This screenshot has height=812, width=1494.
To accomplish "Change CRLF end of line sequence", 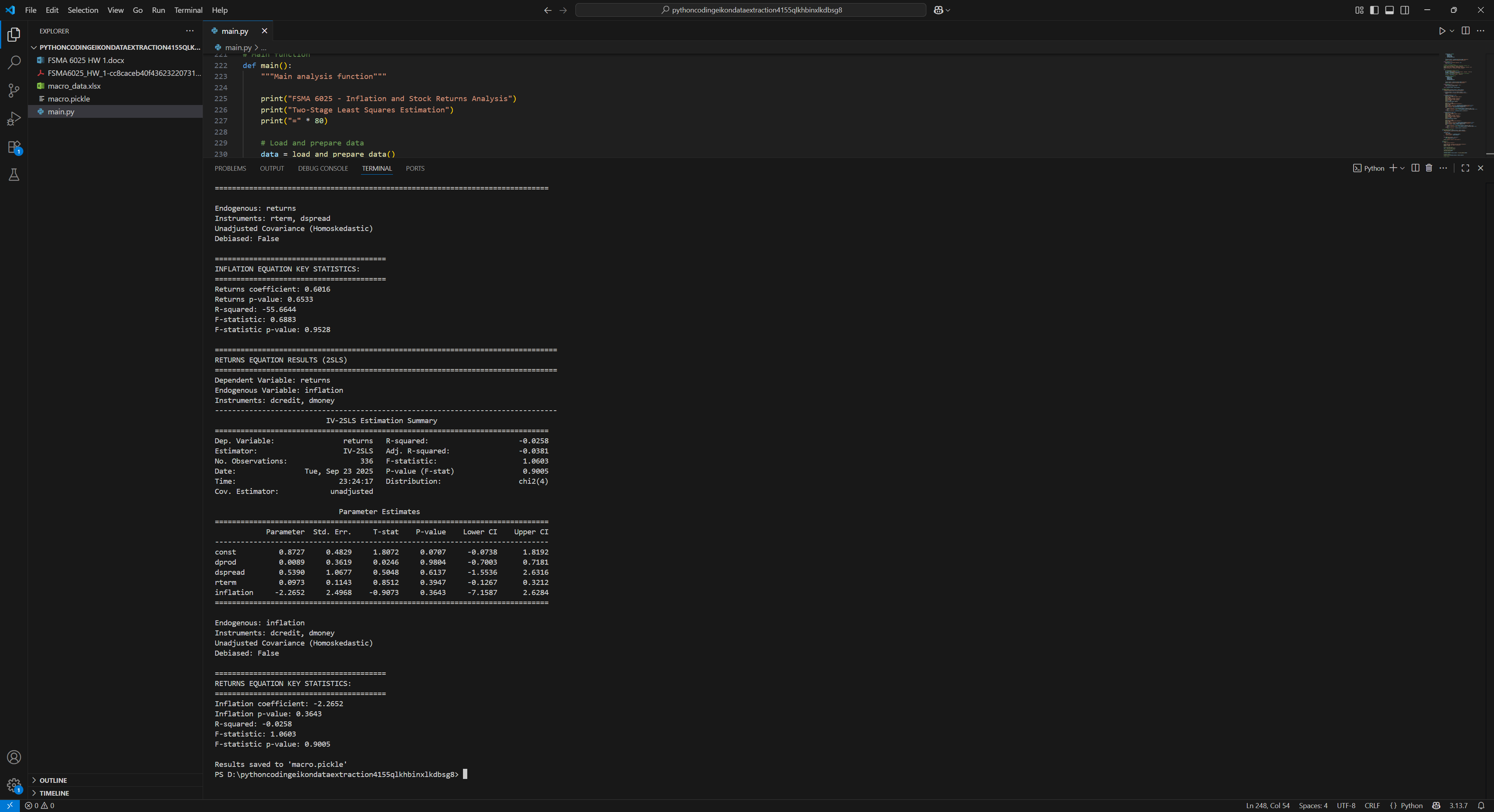I will [1372, 806].
